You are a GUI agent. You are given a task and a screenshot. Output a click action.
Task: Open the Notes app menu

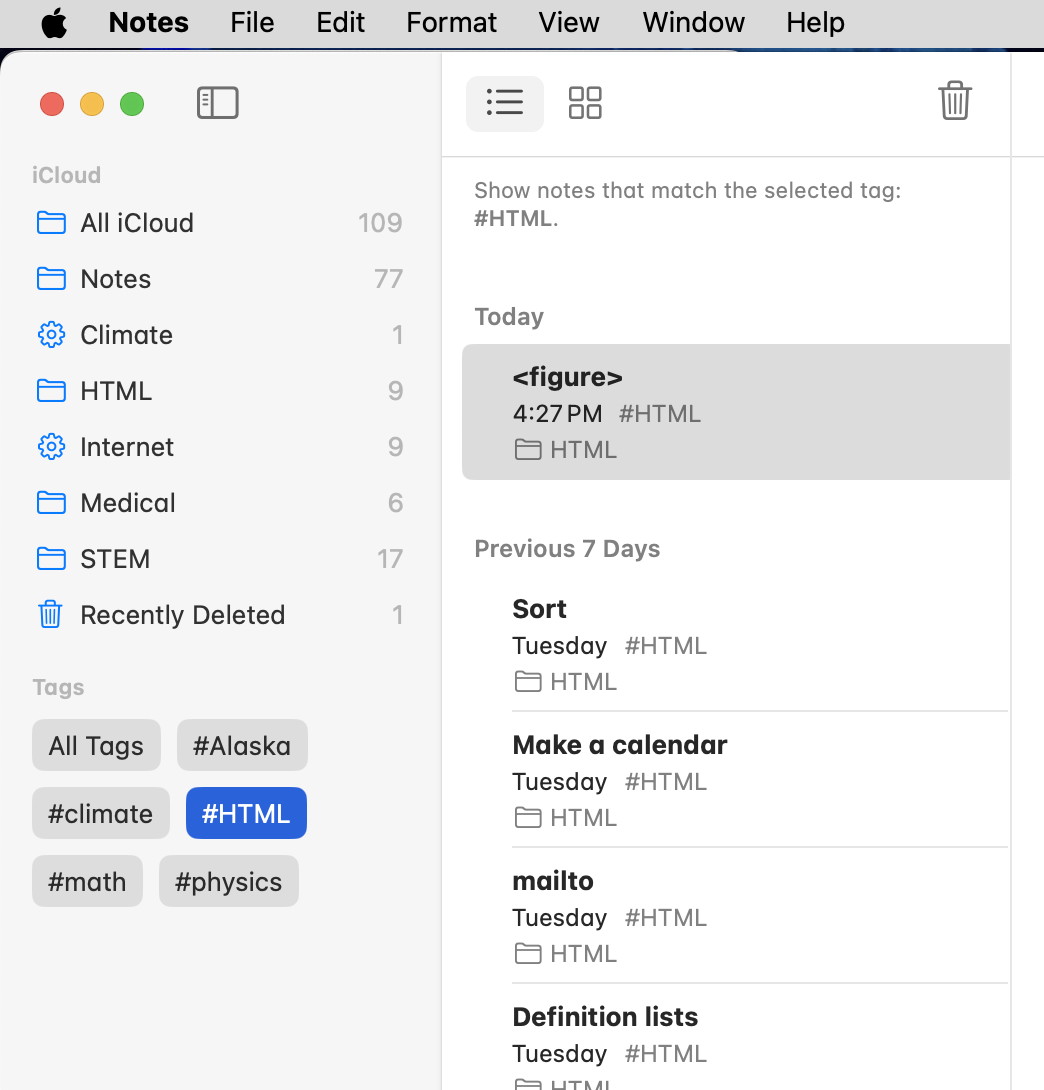(x=149, y=23)
